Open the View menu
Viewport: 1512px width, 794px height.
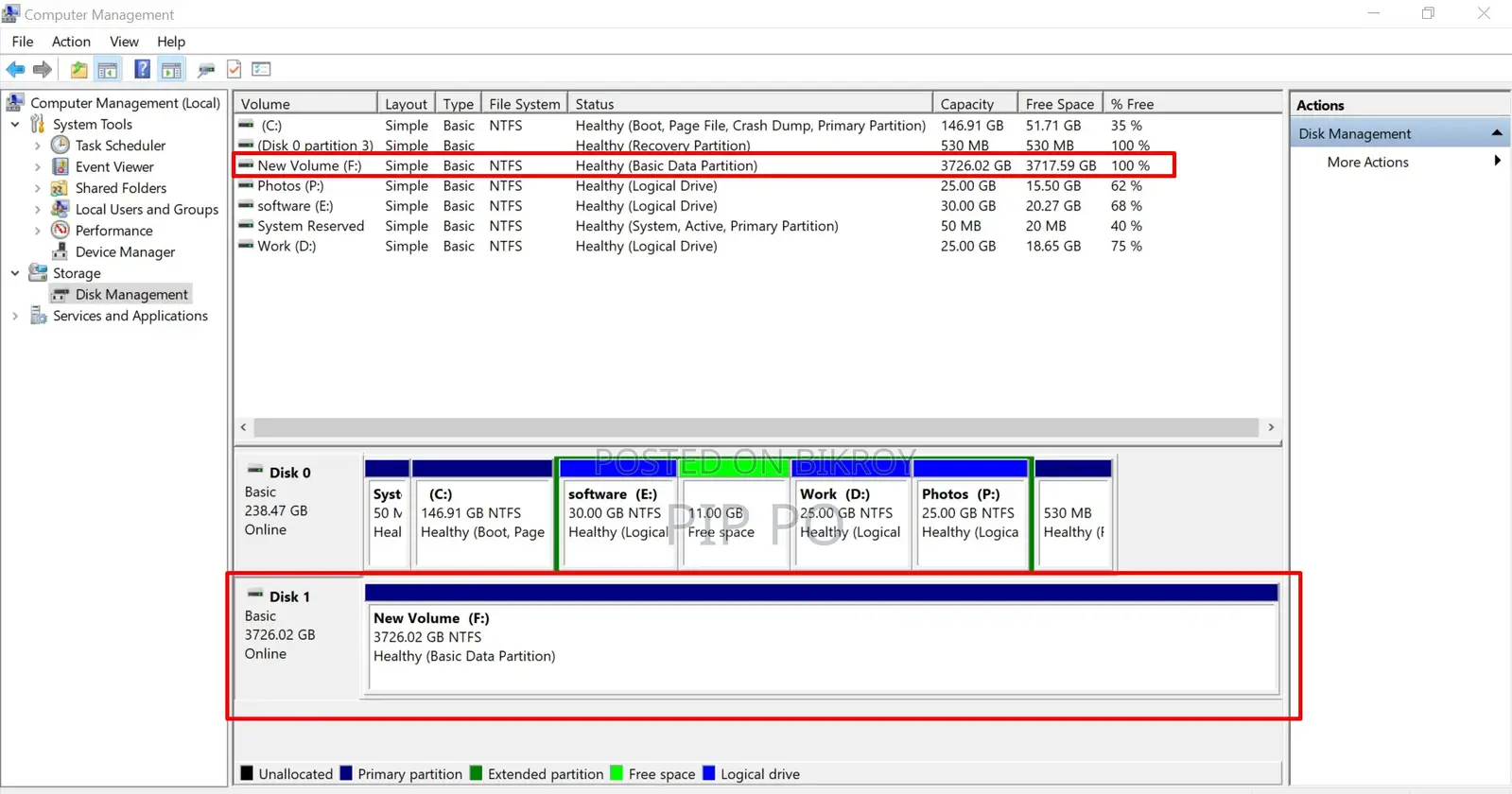(124, 42)
